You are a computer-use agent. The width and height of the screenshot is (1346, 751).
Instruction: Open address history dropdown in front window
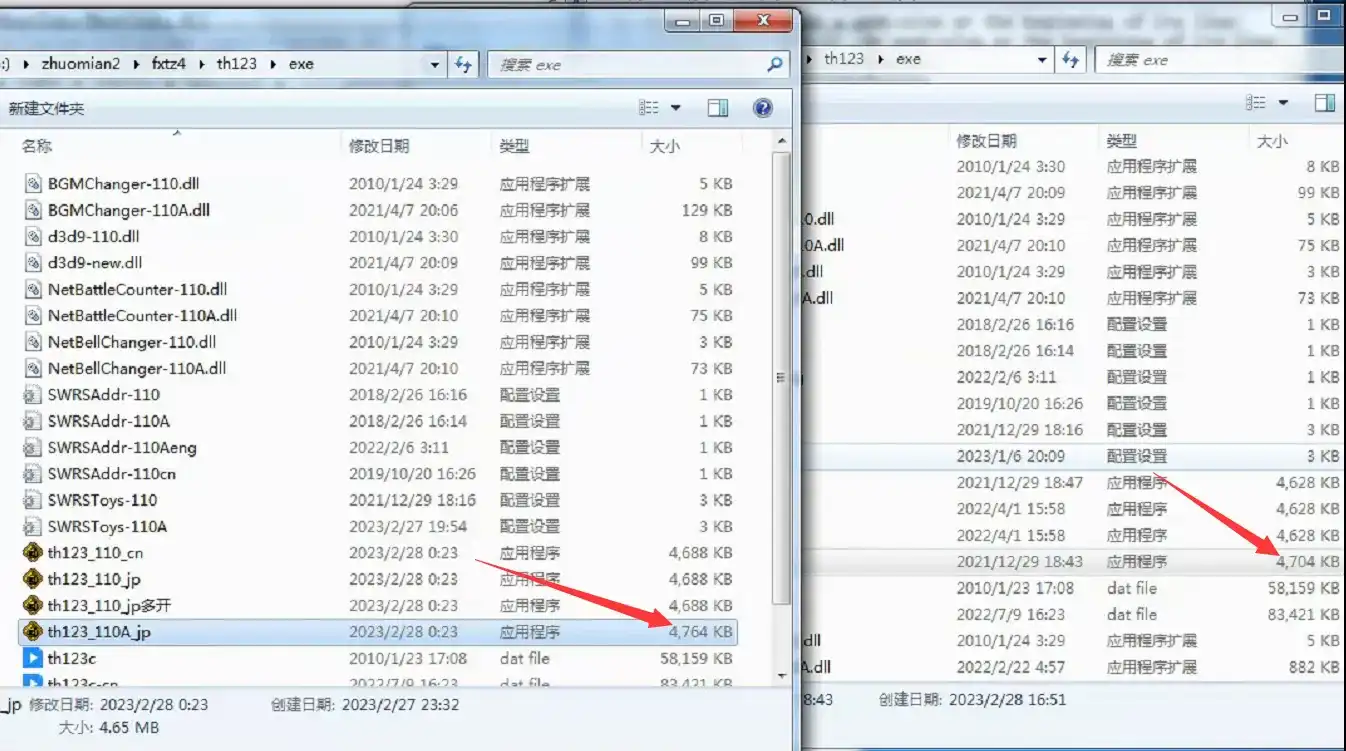click(x=435, y=64)
